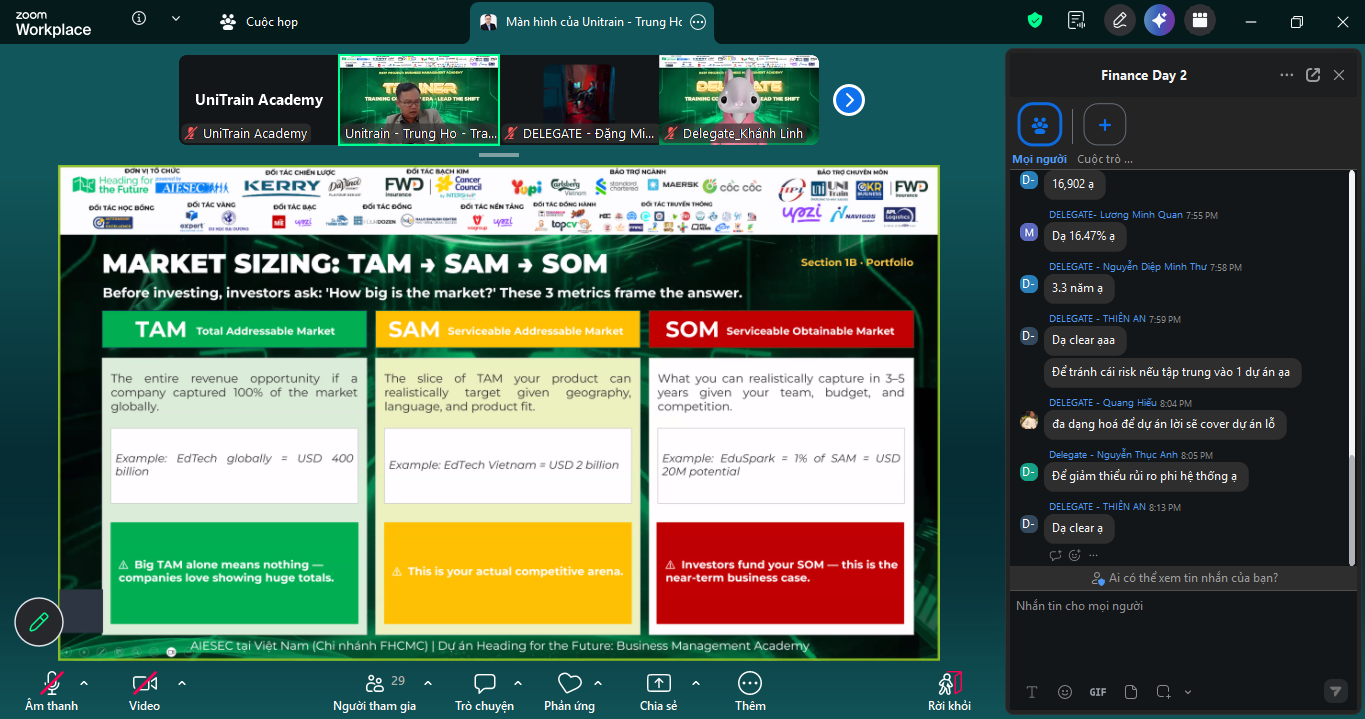1365x719 pixels.
Task: Click the floating green annotation pencil button
Action: 39,622
